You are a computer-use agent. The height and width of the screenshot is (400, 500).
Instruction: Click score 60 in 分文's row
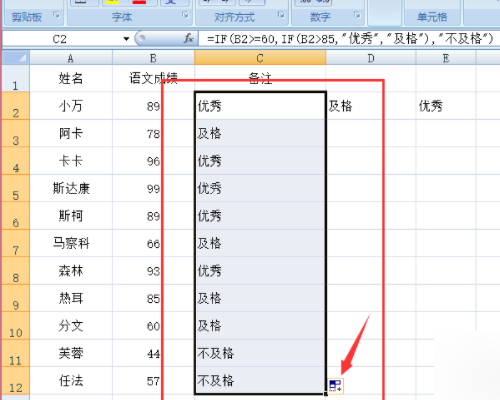pos(153,326)
